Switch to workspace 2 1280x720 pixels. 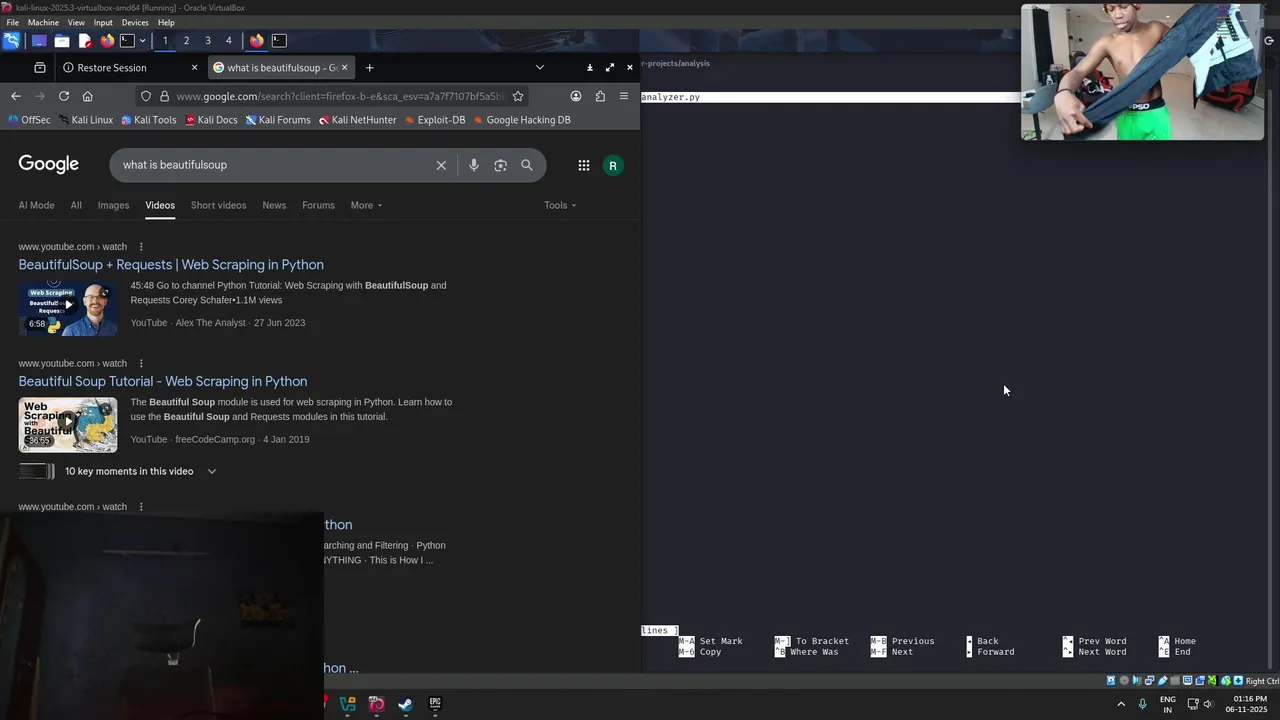(186, 41)
